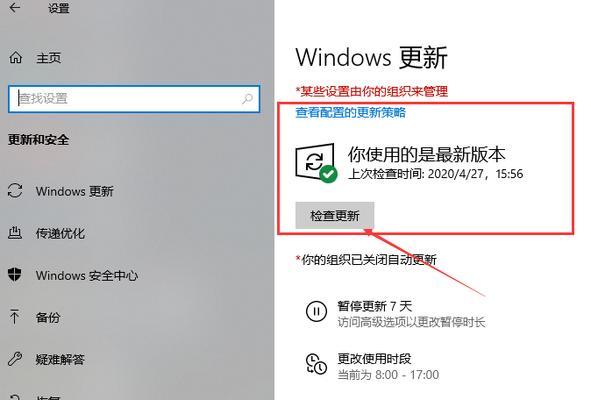This screenshot has height=400, width=591.
Task: Click the 传递优化 delivery icon
Action: point(15,233)
